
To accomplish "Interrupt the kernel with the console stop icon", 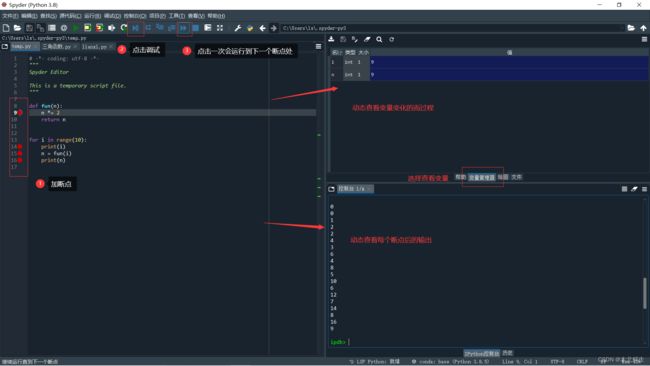I will pyautogui.click(x=624, y=189).
